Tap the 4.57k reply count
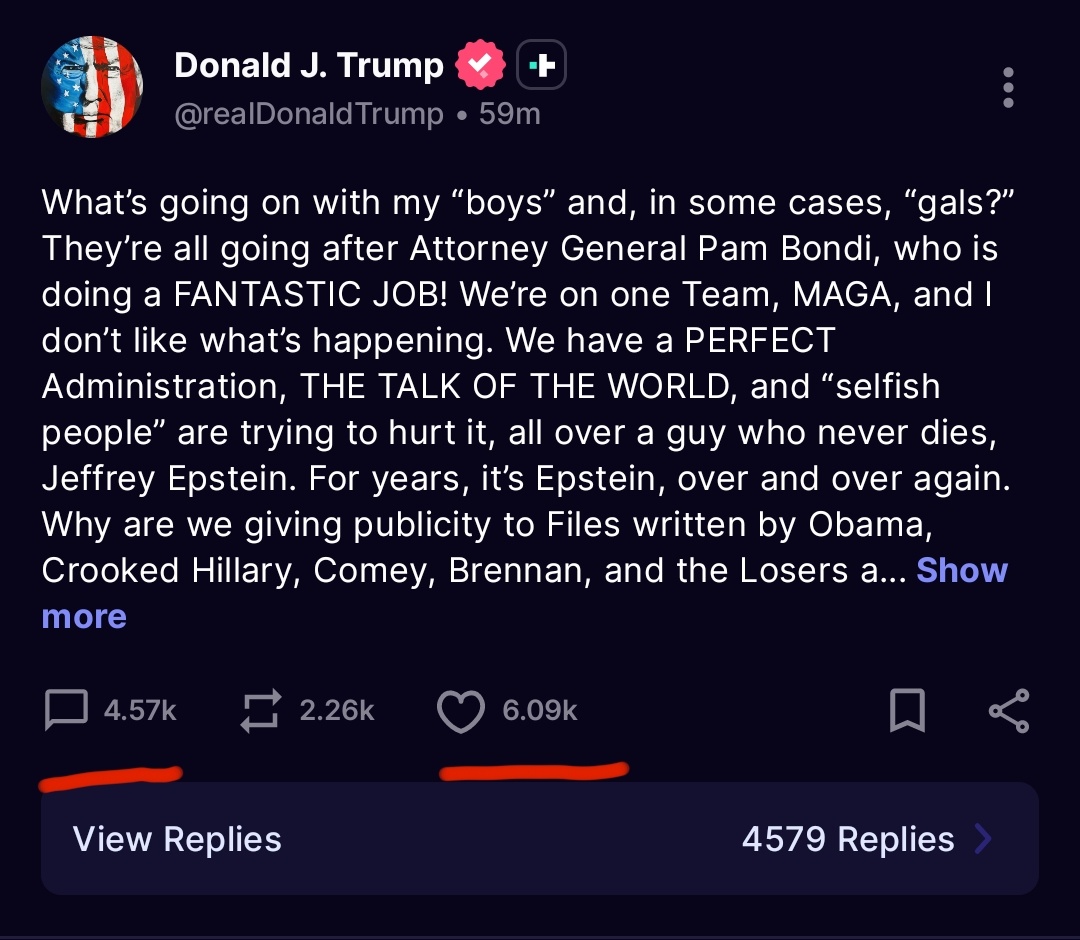 pos(140,710)
